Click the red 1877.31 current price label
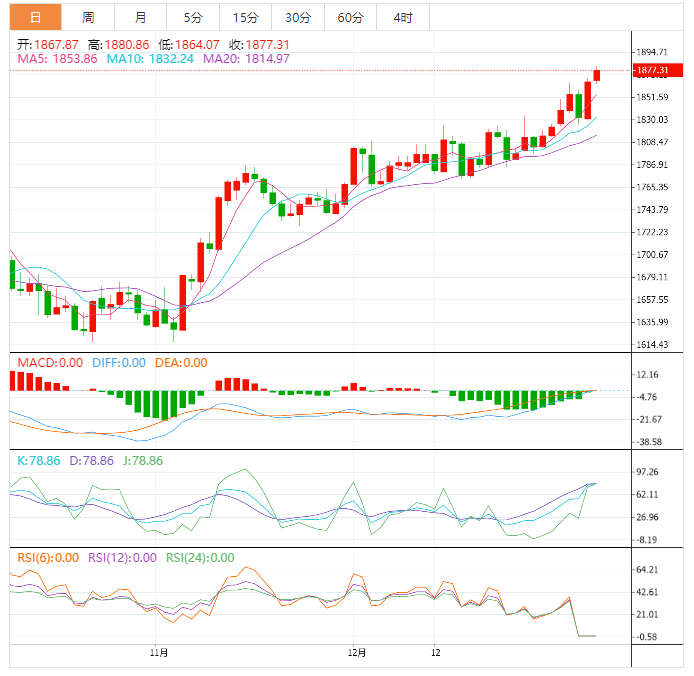This screenshot has width=694, height=676. click(658, 70)
